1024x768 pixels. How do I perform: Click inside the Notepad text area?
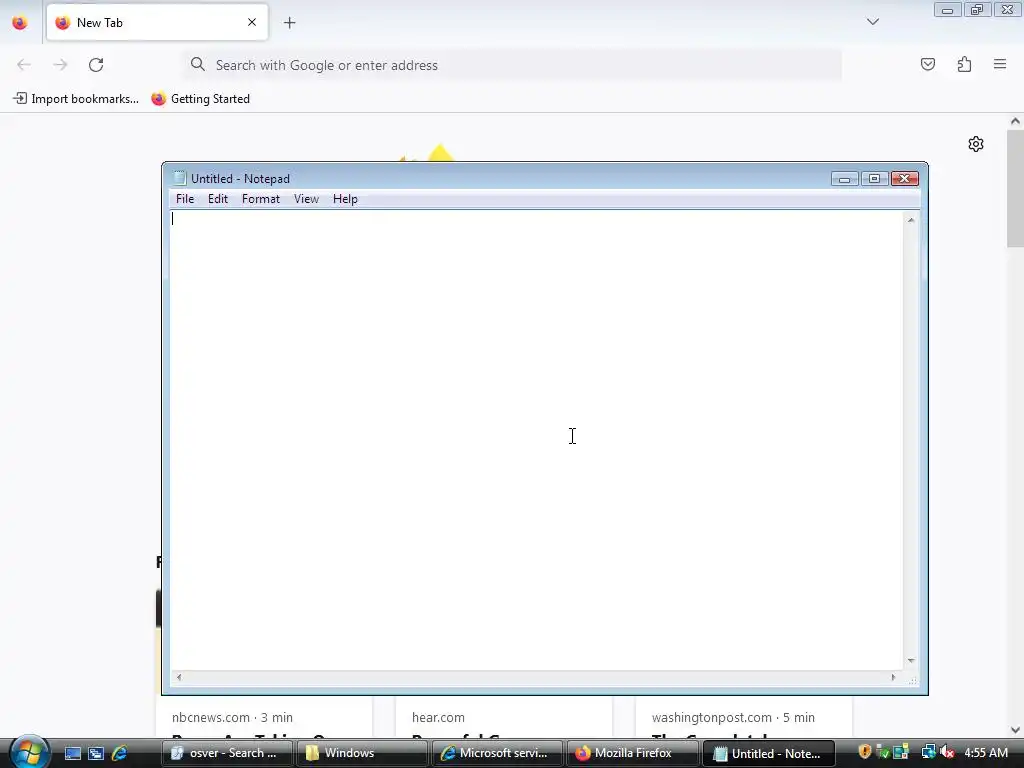tap(536, 440)
